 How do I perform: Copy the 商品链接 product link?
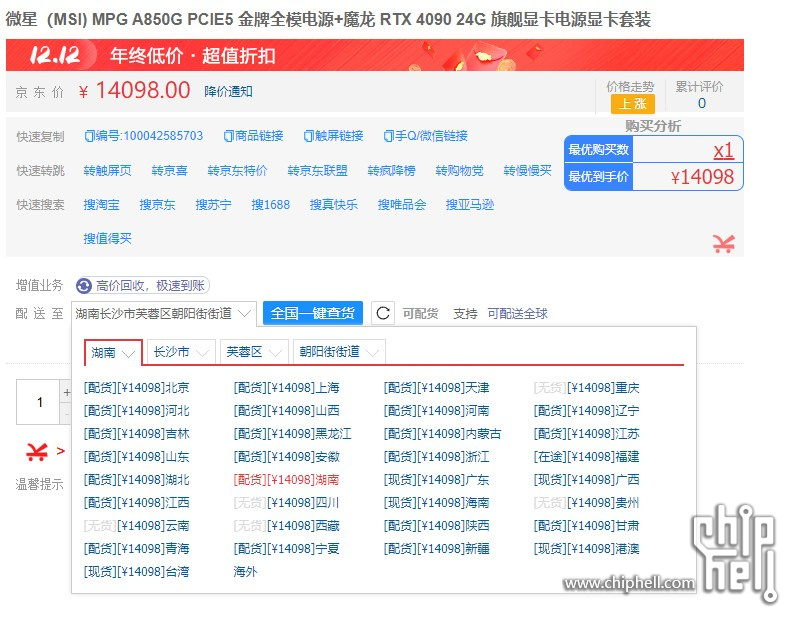253,136
